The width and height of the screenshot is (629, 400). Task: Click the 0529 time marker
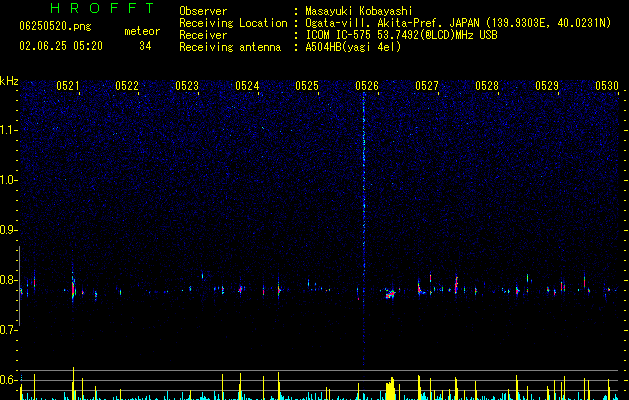[547, 86]
